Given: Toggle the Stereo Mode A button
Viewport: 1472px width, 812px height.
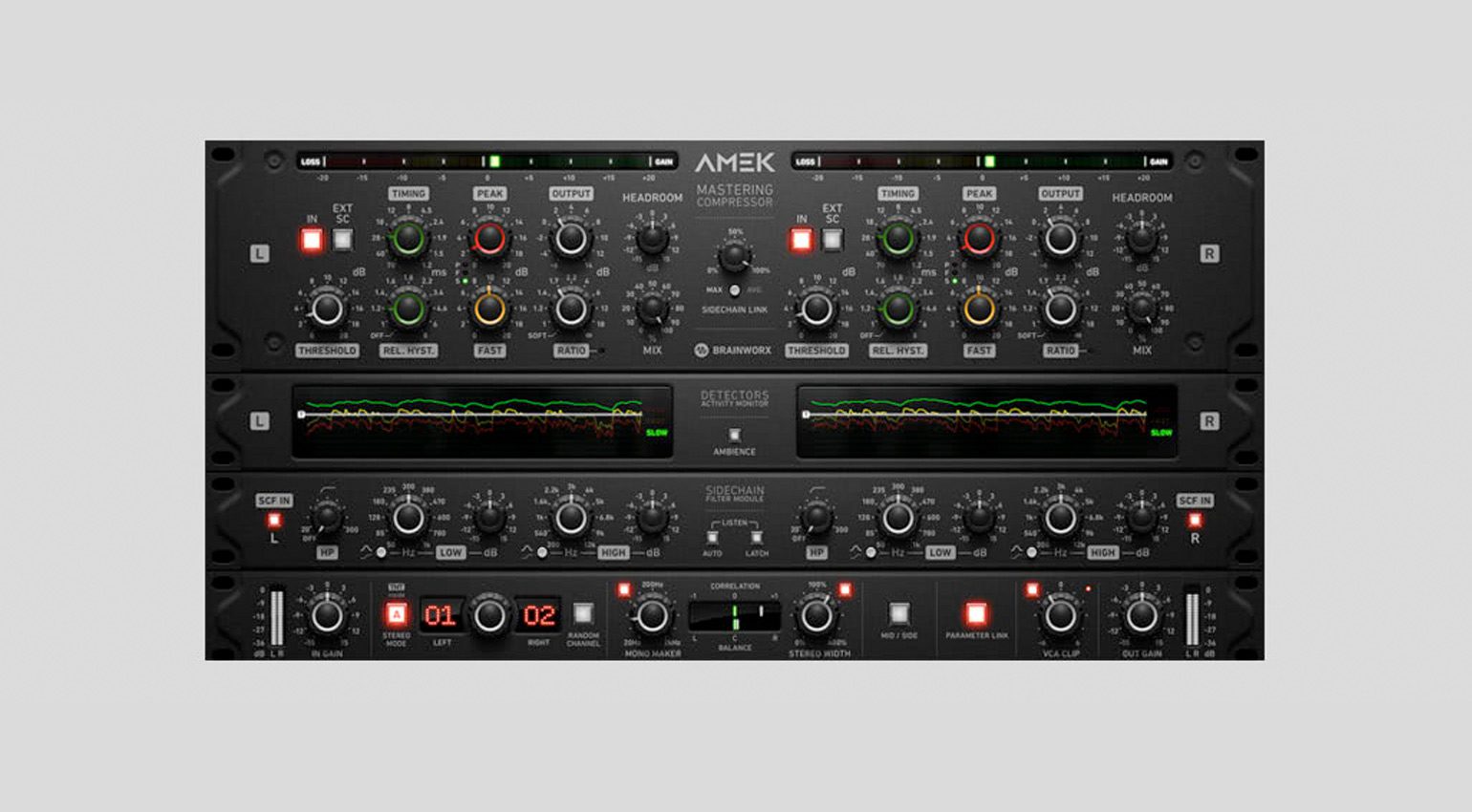Looking at the screenshot, I should [x=396, y=615].
